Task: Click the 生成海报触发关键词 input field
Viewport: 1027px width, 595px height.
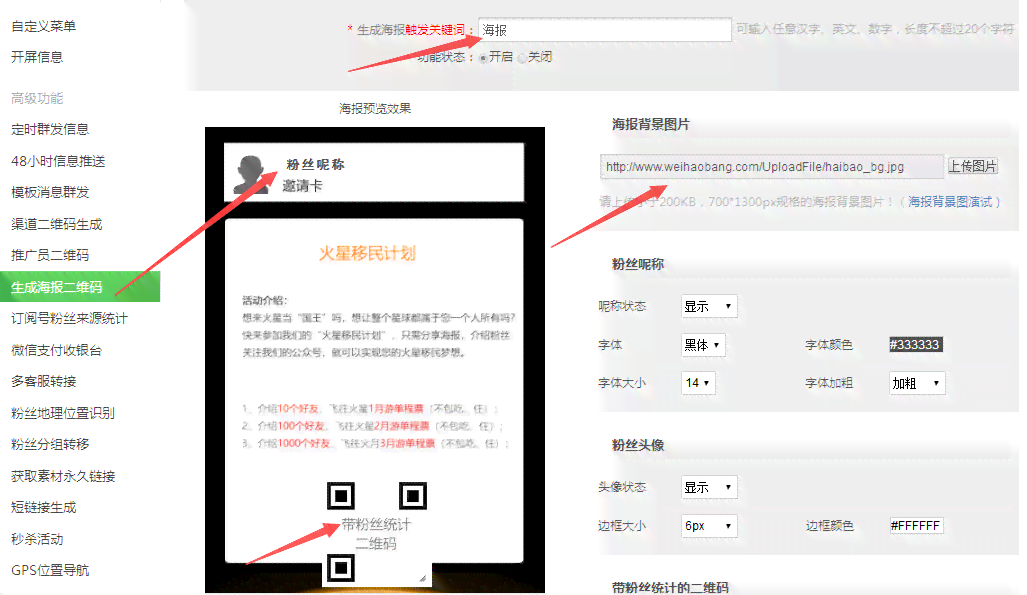Action: [605, 30]
